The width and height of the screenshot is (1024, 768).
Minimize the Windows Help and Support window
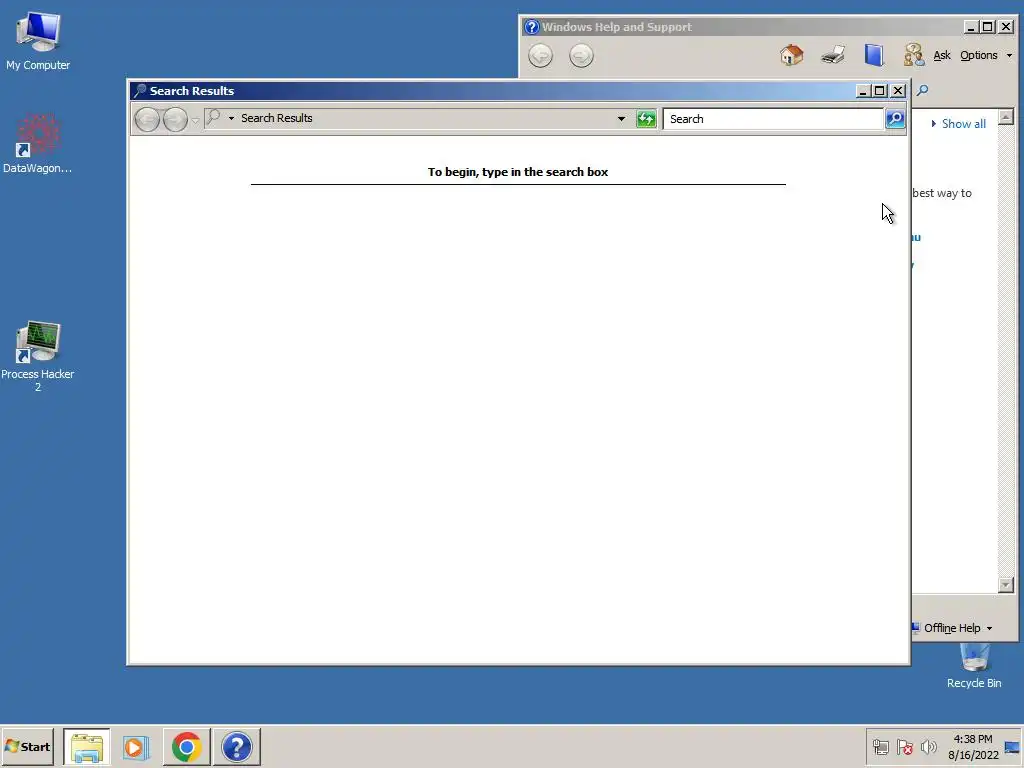pyautogui.click(x=971, y=27)
